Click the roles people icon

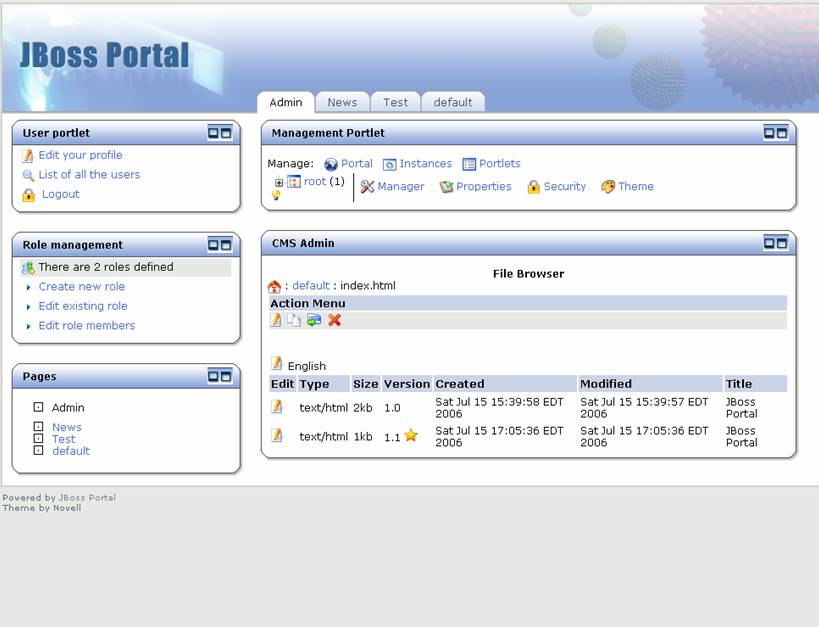click(28, 268)
